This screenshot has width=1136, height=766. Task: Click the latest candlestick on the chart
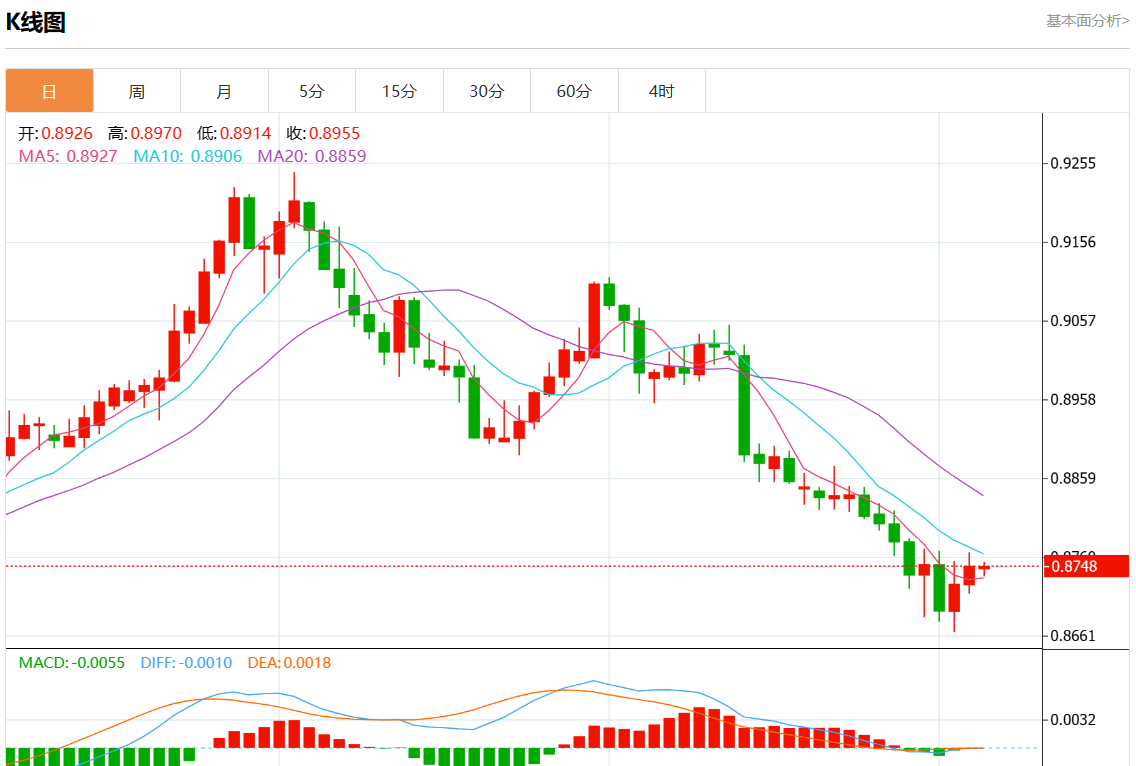click(x=984, y=567)
